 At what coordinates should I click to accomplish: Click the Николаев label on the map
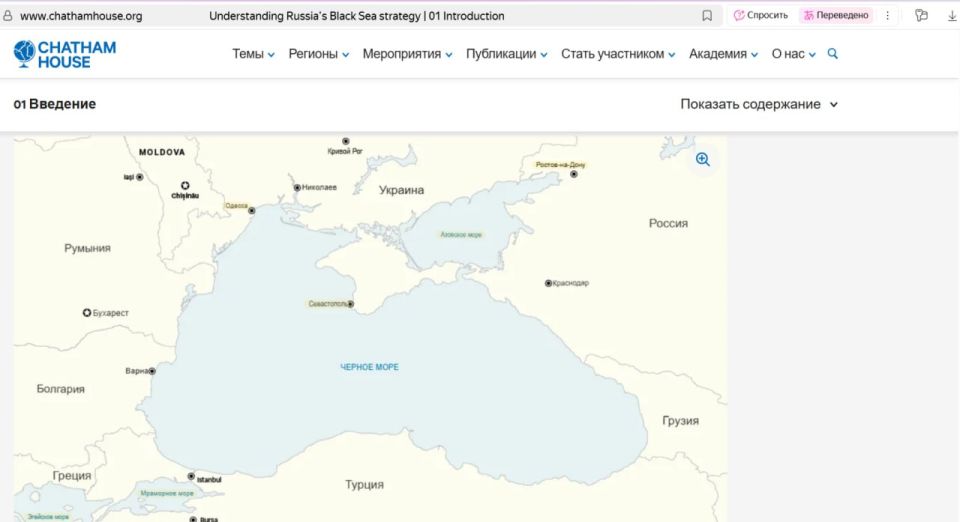click(319, 187)
